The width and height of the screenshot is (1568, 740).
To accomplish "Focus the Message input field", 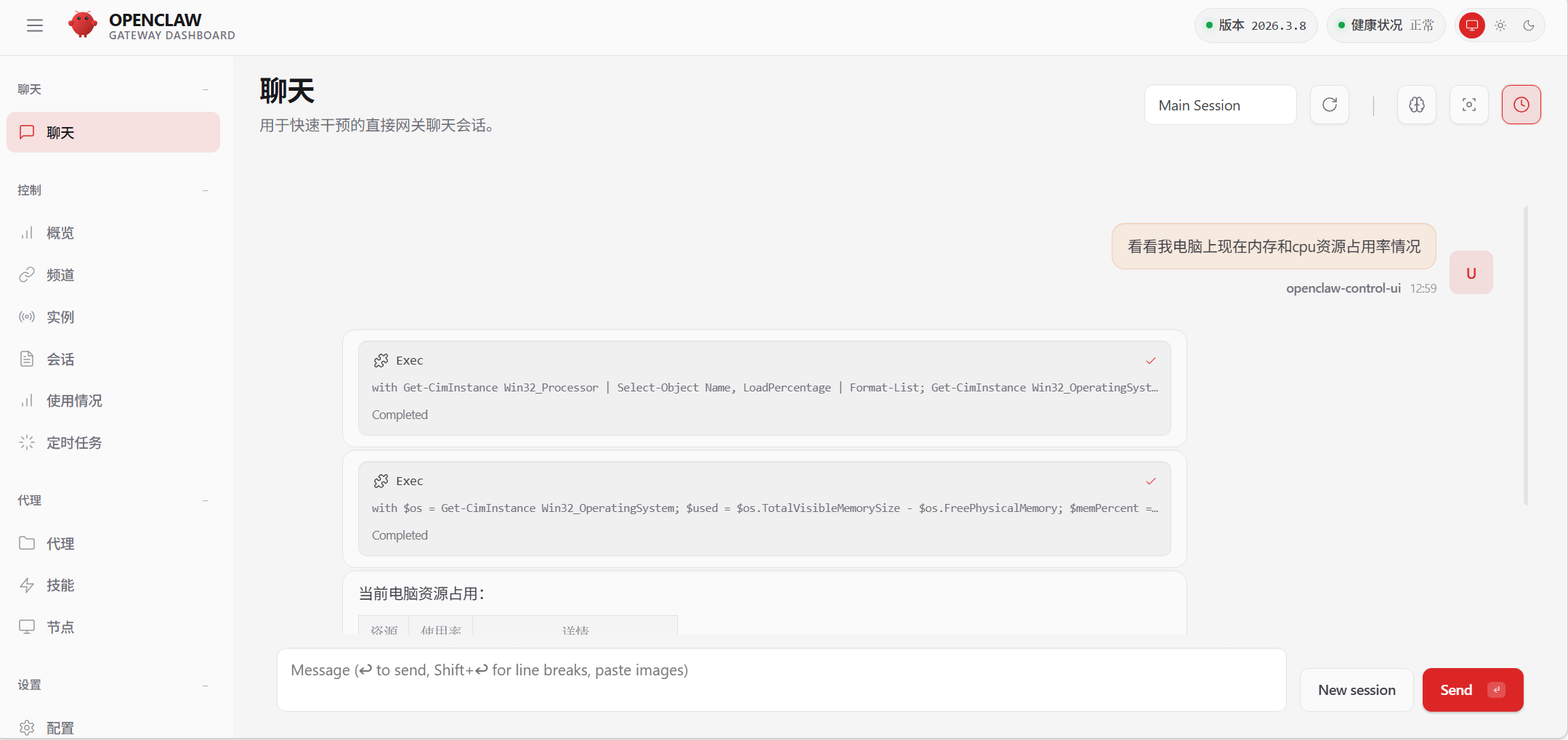I will click(781, 680).
